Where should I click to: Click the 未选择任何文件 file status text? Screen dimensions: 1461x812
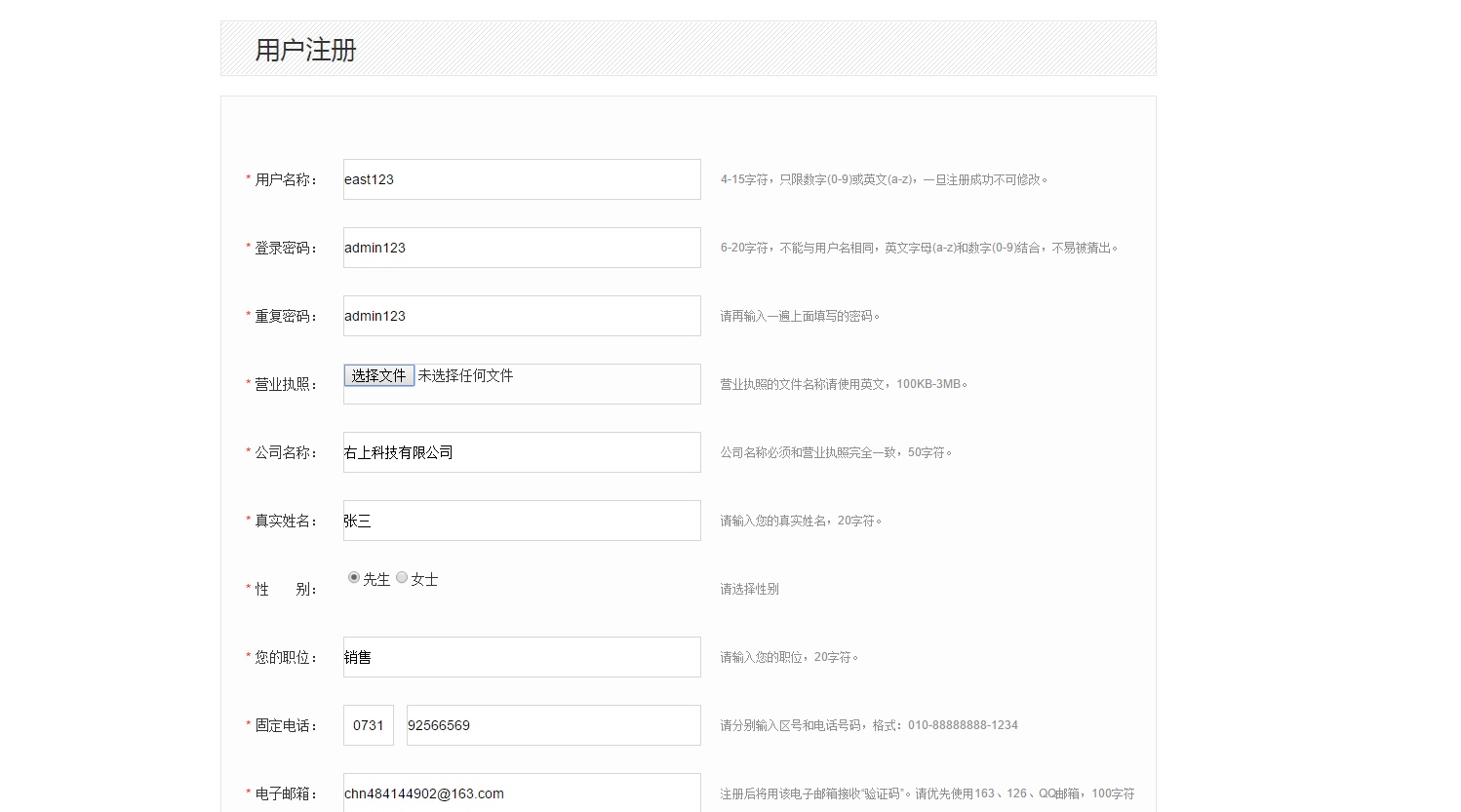click(465, 375)
